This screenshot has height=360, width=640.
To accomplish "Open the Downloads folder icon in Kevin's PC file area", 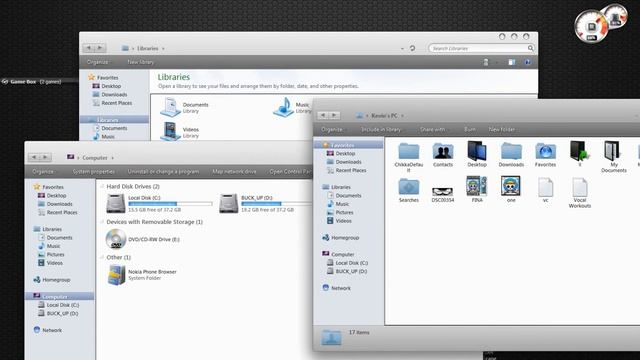I will tap(511, 152).
